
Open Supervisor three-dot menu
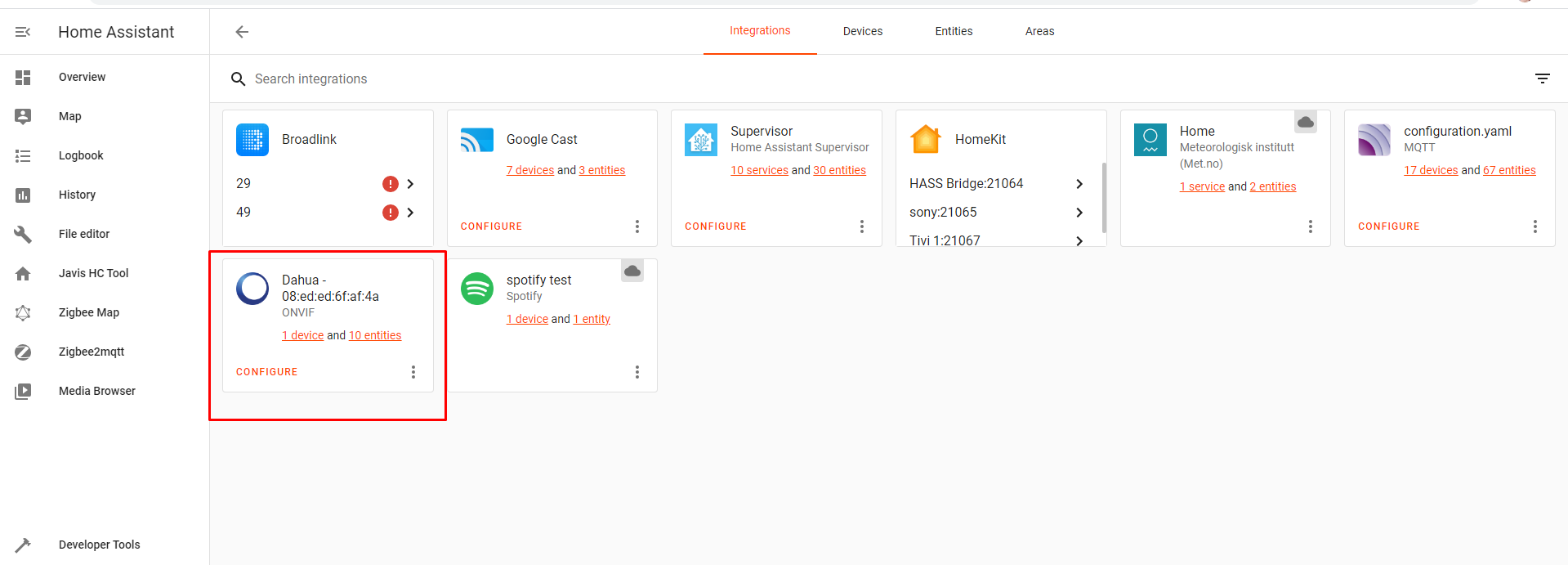point(862,226)
